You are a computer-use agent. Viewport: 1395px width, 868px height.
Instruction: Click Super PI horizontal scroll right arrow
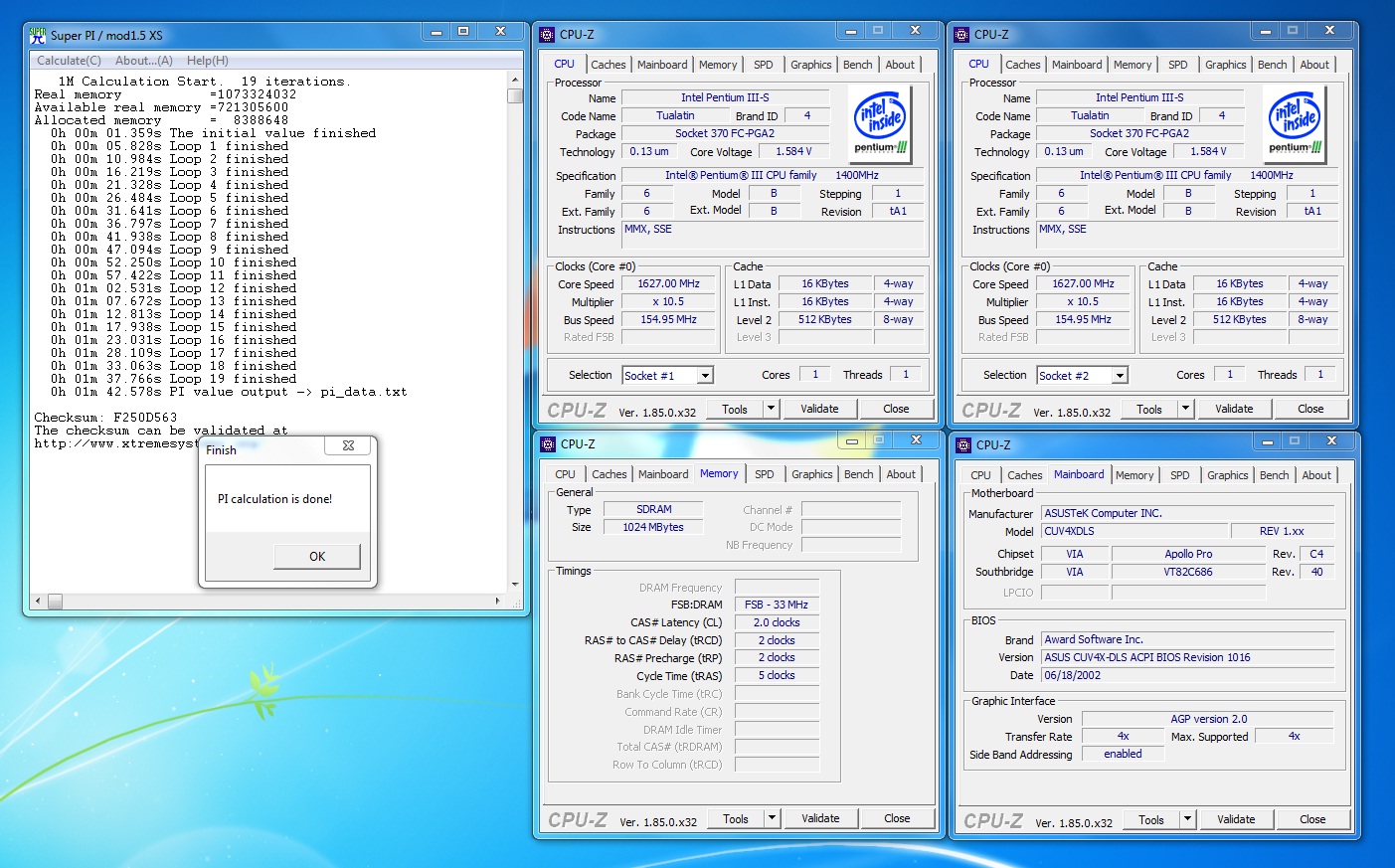pos(497,602)
